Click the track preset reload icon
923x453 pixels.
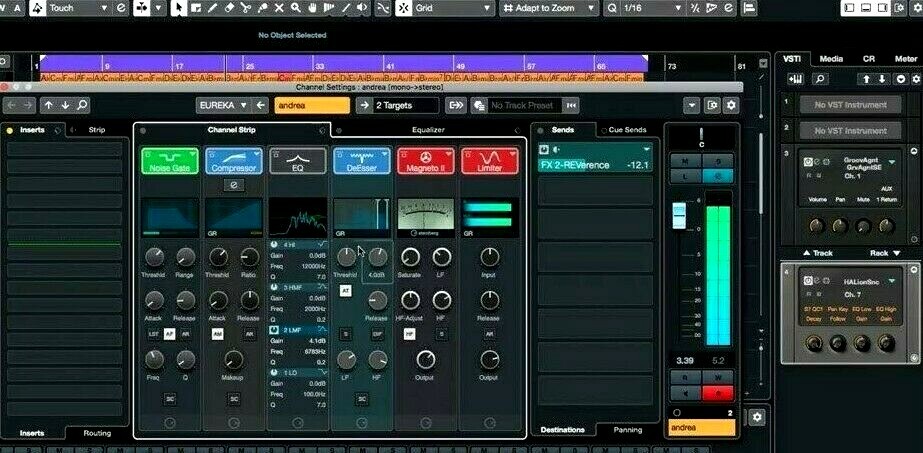click(570, 105)
